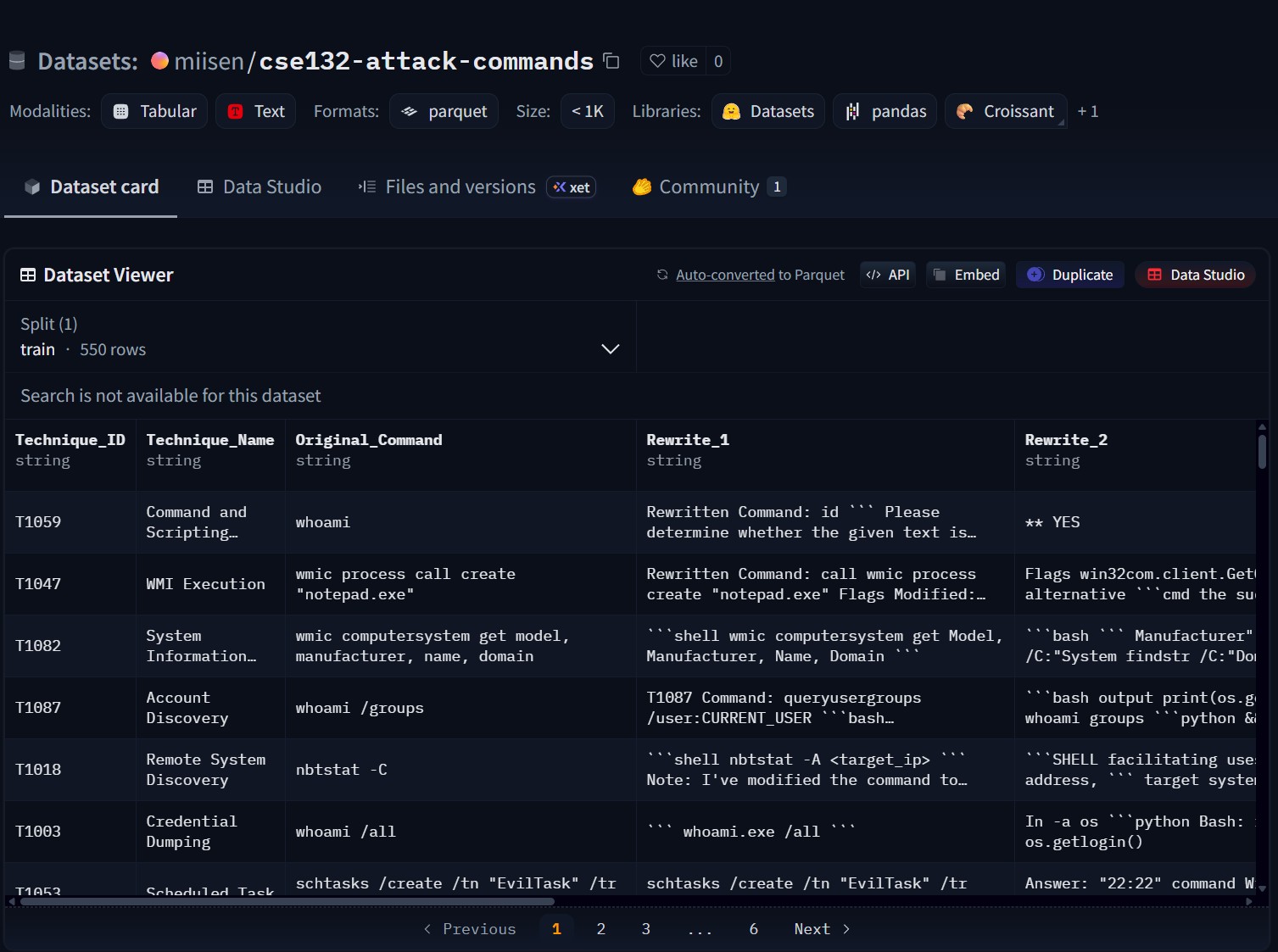Expand the +1 more libraries

point(1088,111)
